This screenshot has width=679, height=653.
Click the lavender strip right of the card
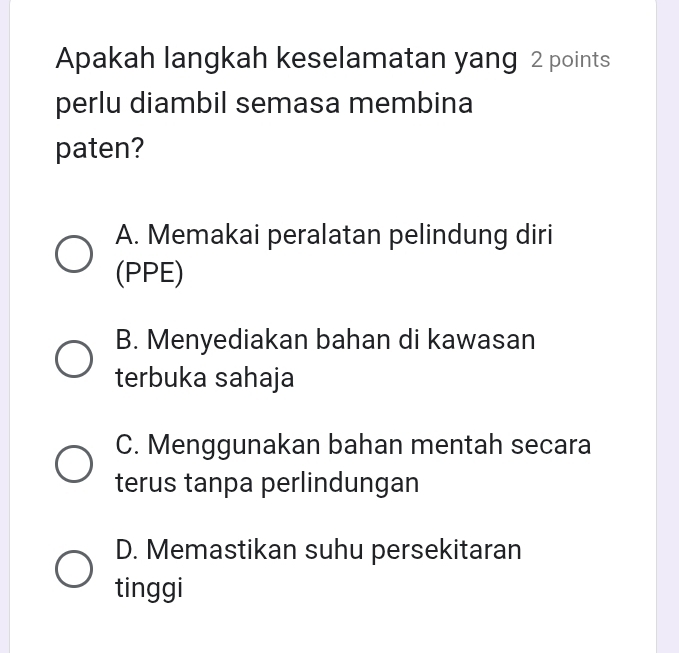667,326
